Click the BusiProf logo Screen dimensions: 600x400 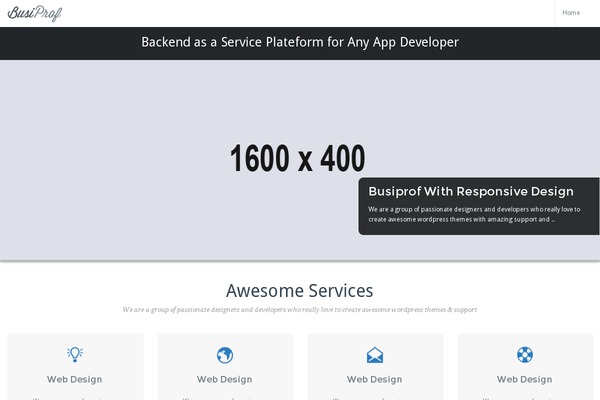click(35, 13)
